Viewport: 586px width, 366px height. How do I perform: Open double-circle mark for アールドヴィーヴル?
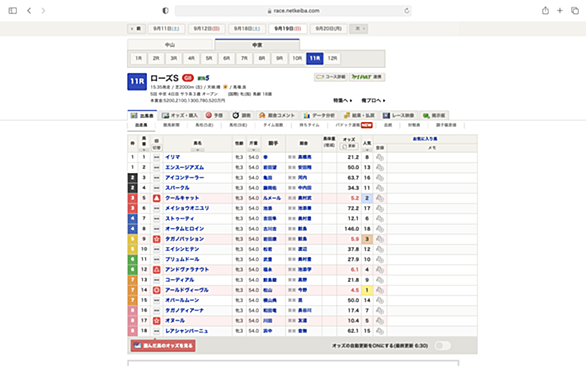click(x=157, y=290)
